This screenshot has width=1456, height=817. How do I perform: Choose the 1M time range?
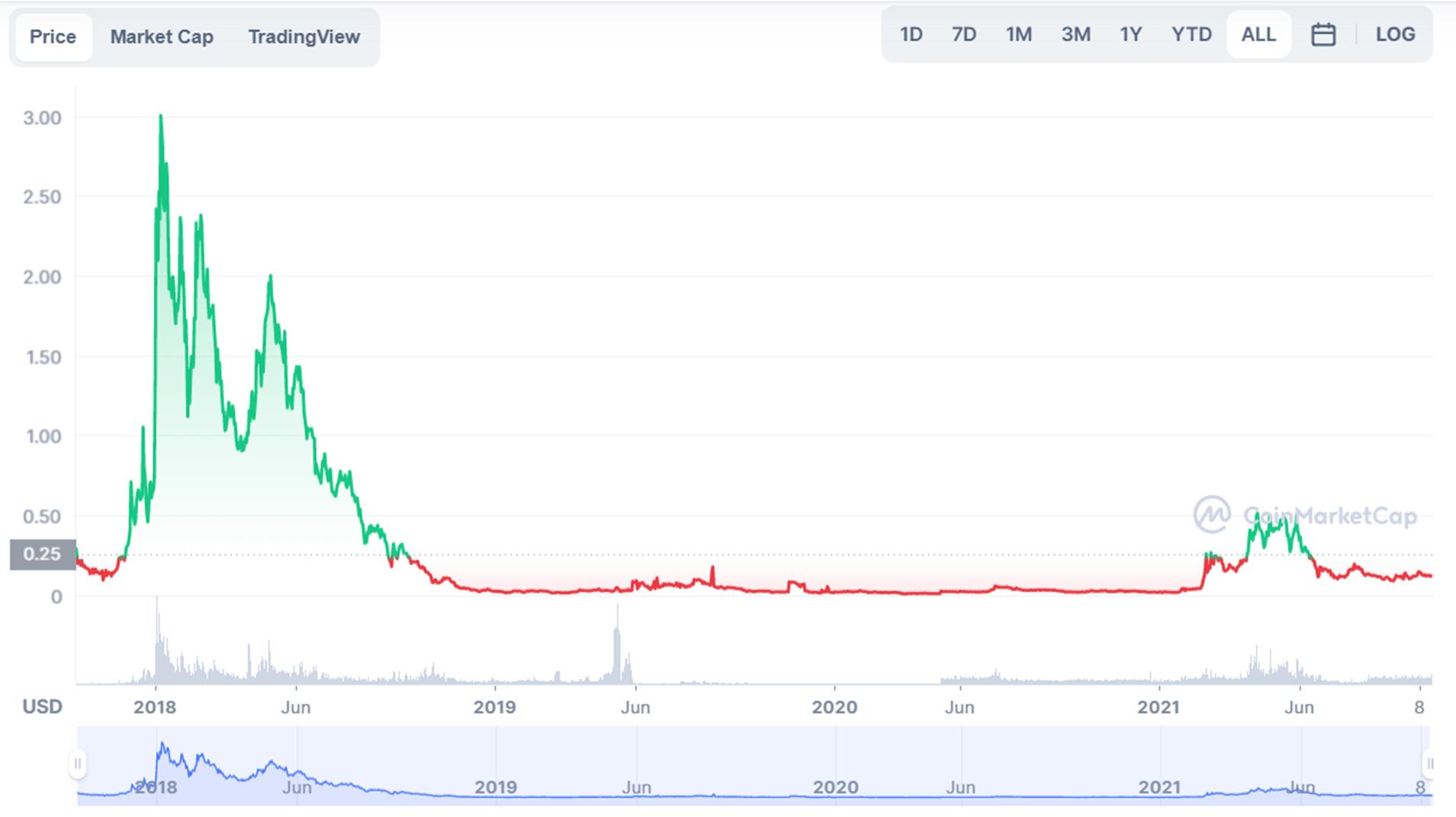click(x=1018, y=35)
